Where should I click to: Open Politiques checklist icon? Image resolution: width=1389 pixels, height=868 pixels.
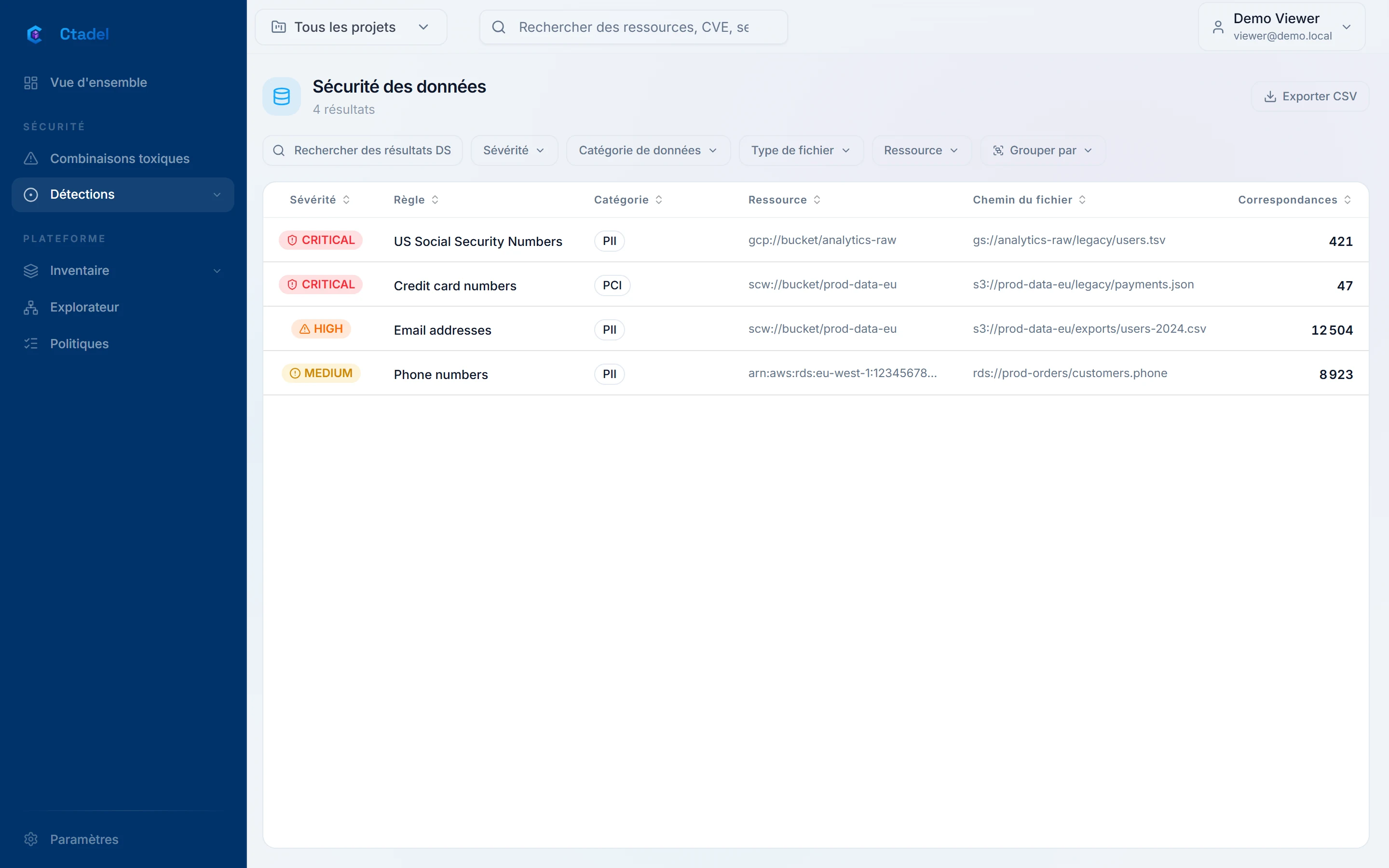point(31,344)
